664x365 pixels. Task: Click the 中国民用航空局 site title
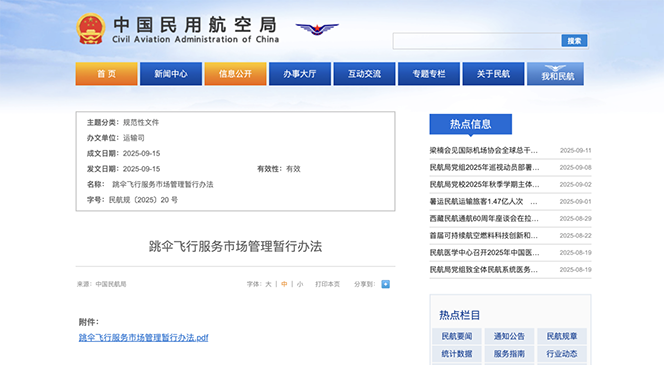195,25
